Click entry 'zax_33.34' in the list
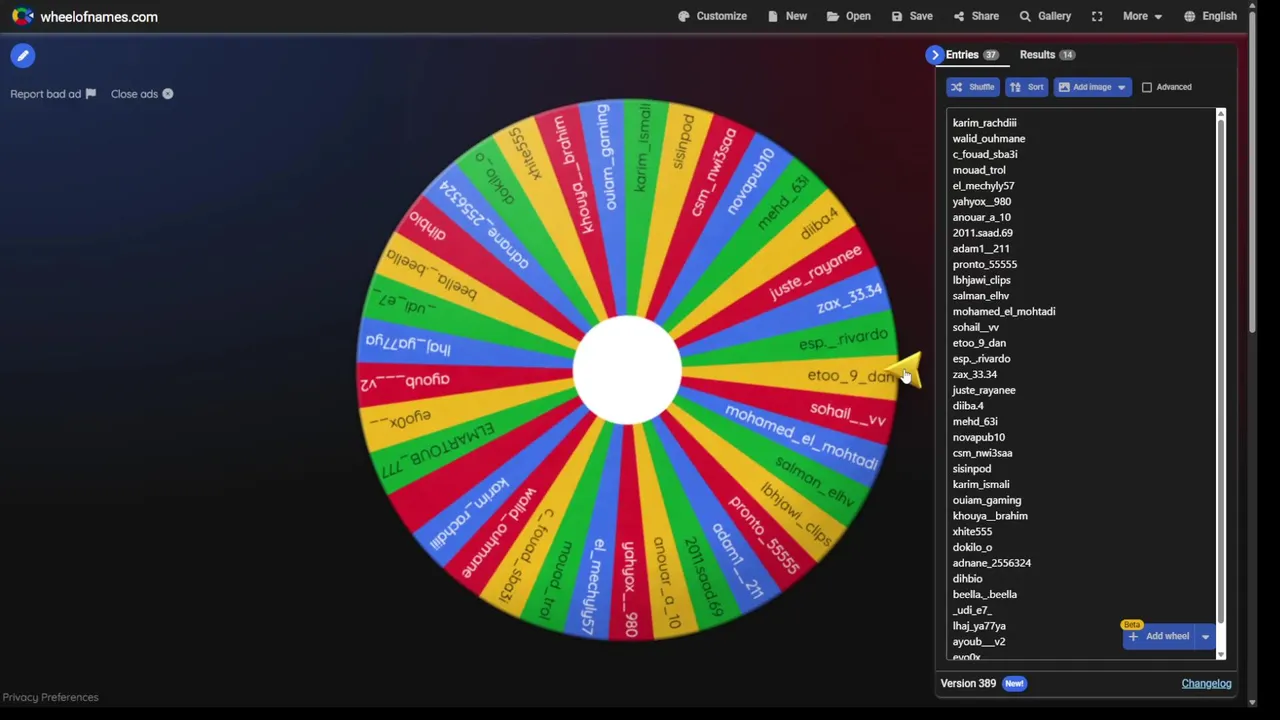1280x720 pixels. (x=974, y=375)
